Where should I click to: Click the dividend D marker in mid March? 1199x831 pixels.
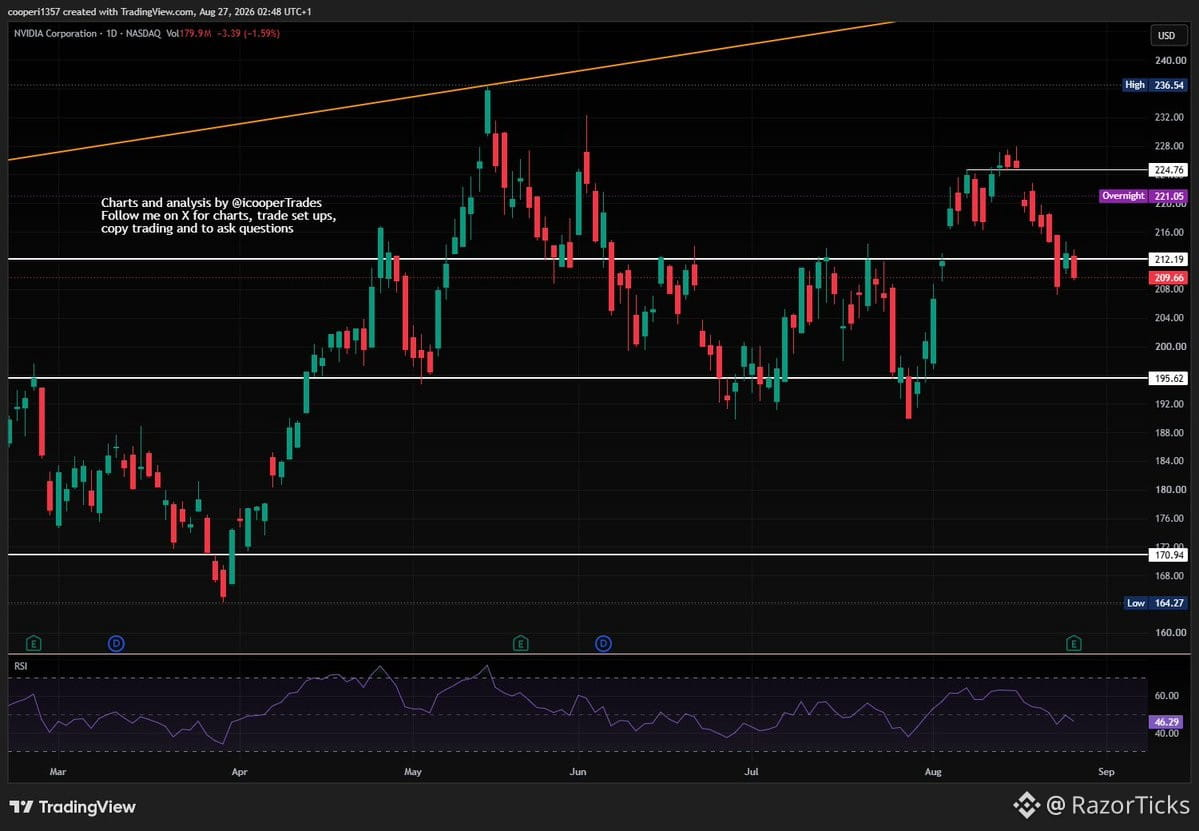coord(116,644)
